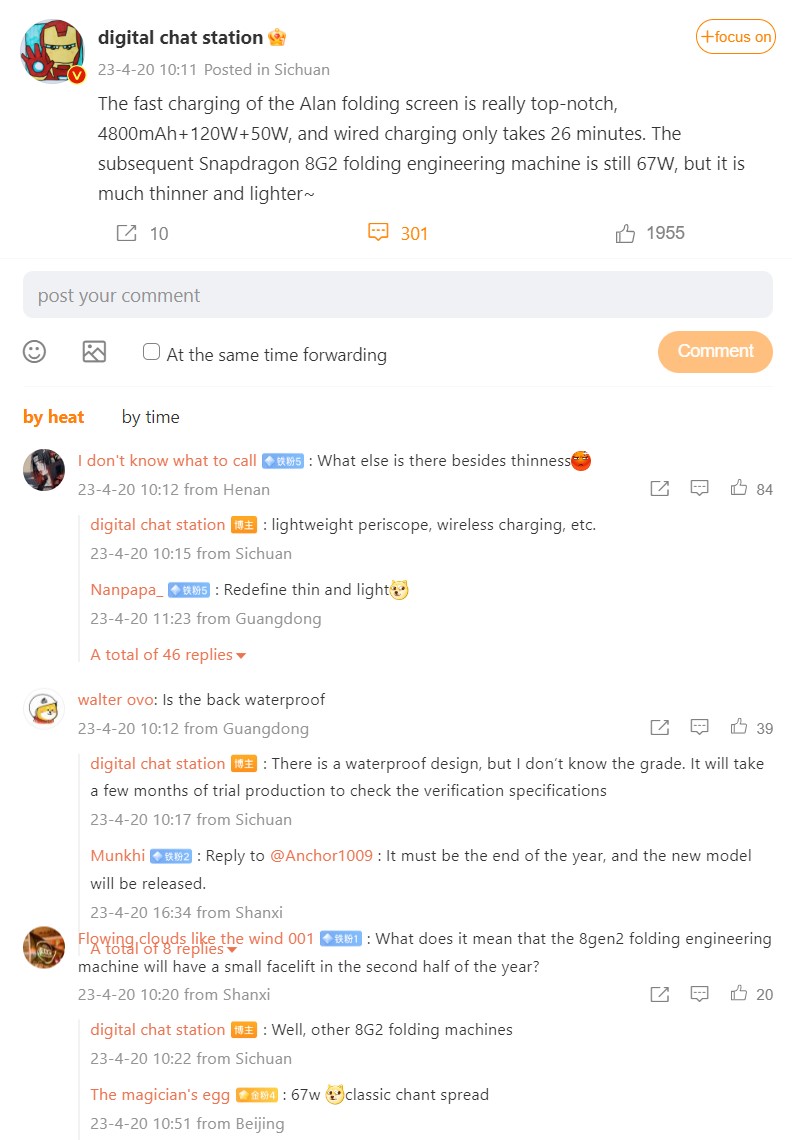Like the main post with thumbs-up icon
Viewport: 792px width, 1140px height.
pos(625,233)
